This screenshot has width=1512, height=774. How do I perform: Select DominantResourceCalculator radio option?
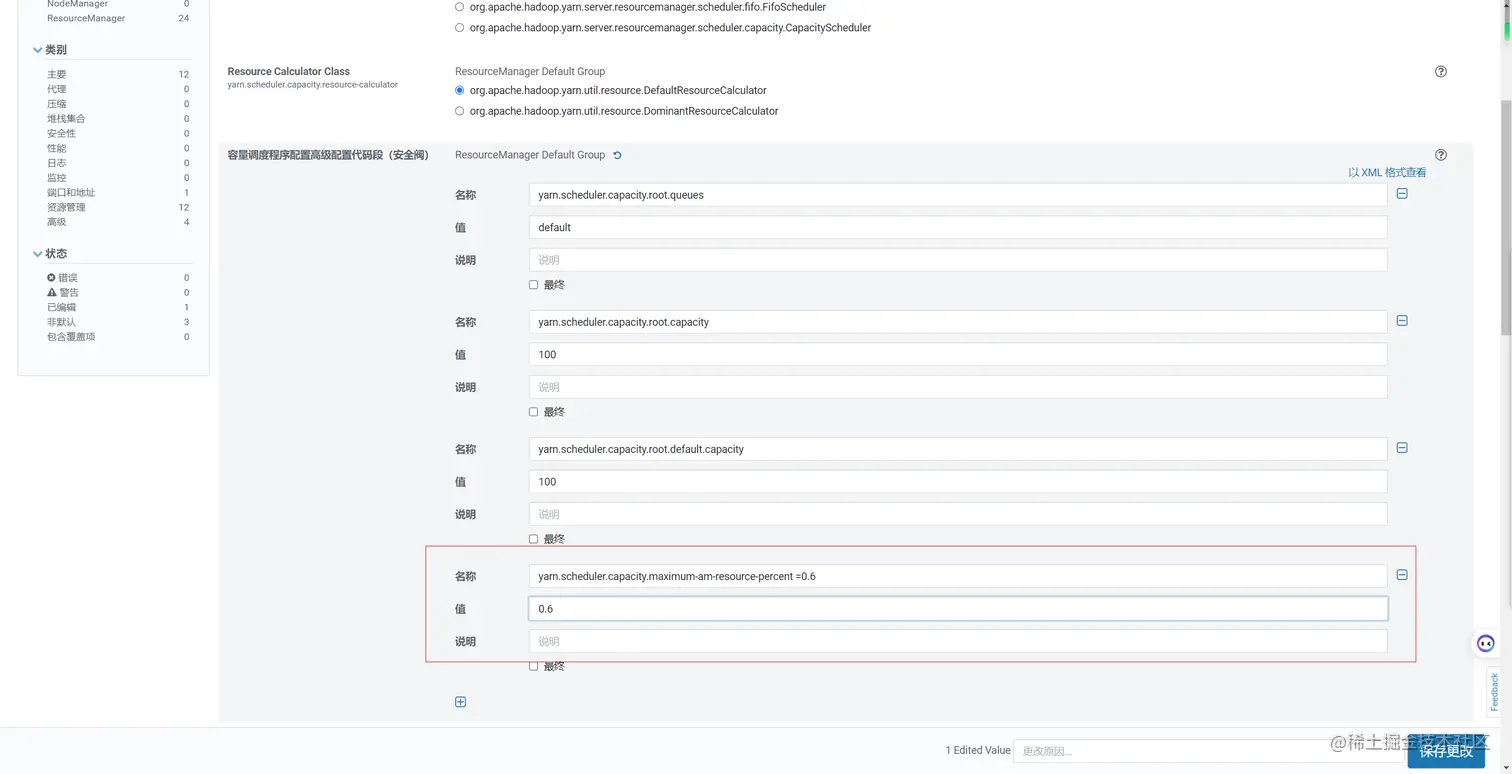pos(460,111)
